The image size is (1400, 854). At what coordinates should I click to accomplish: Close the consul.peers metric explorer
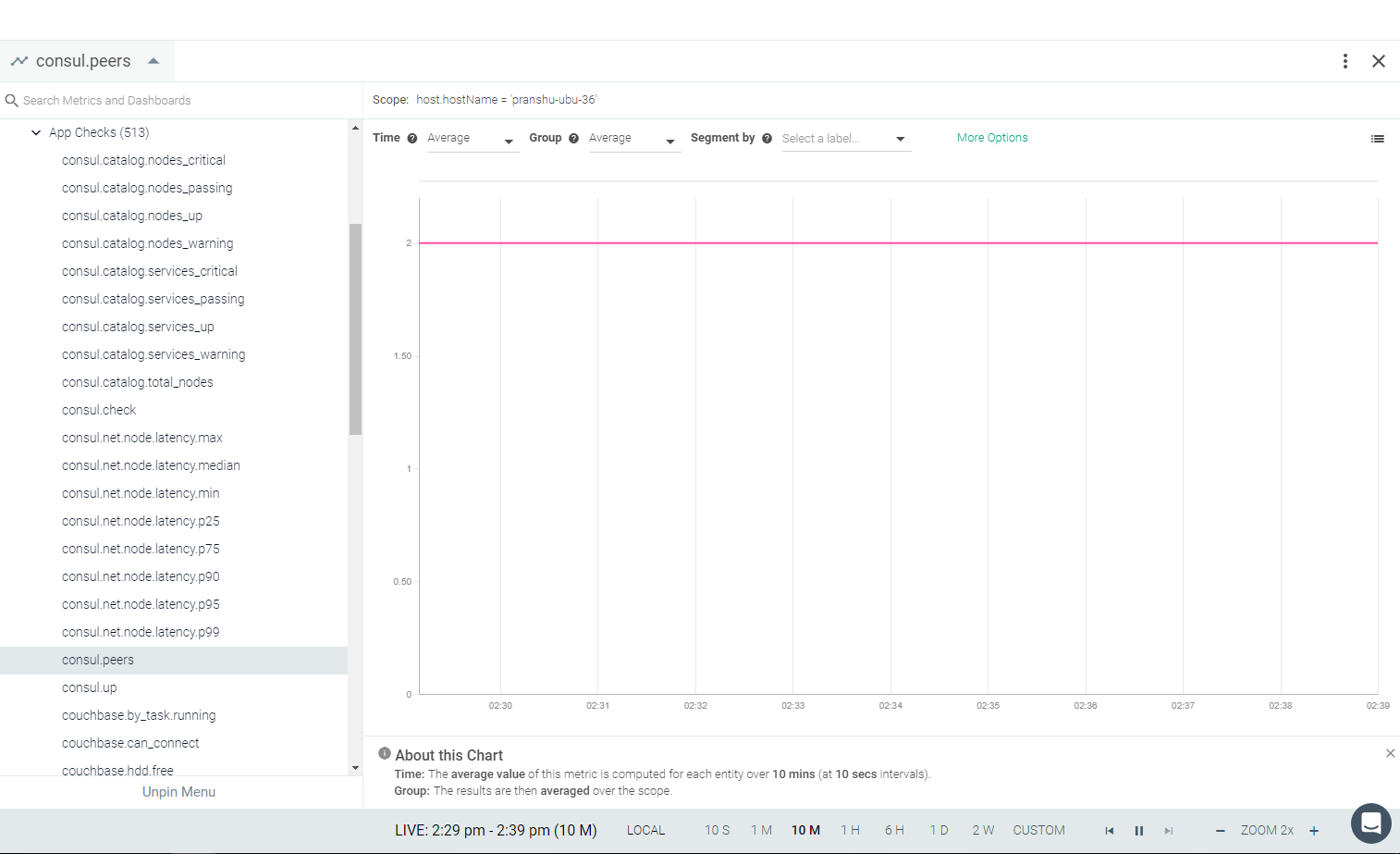pyautogui.click(x=1379, y=61)
